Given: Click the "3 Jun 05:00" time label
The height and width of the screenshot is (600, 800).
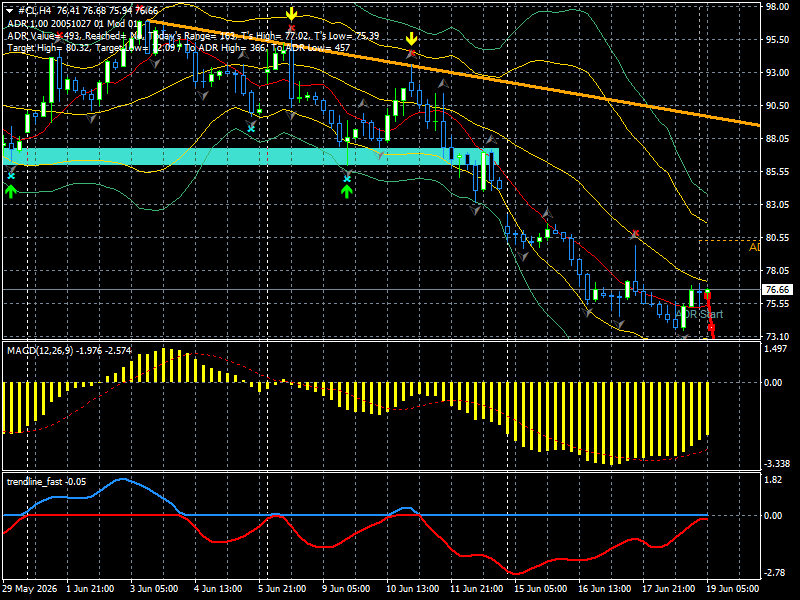Looking at the screenshot, I should pyautogui.click(x=154, y=589).
